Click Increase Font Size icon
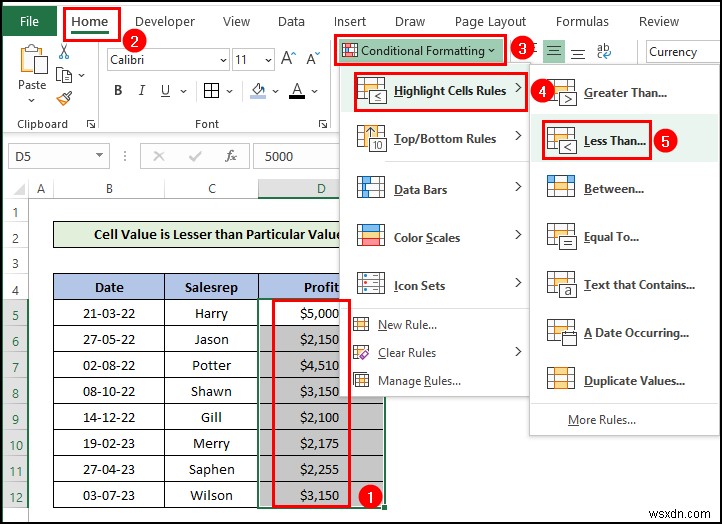Viewport: 722px width, 524px height. (289, 58)
